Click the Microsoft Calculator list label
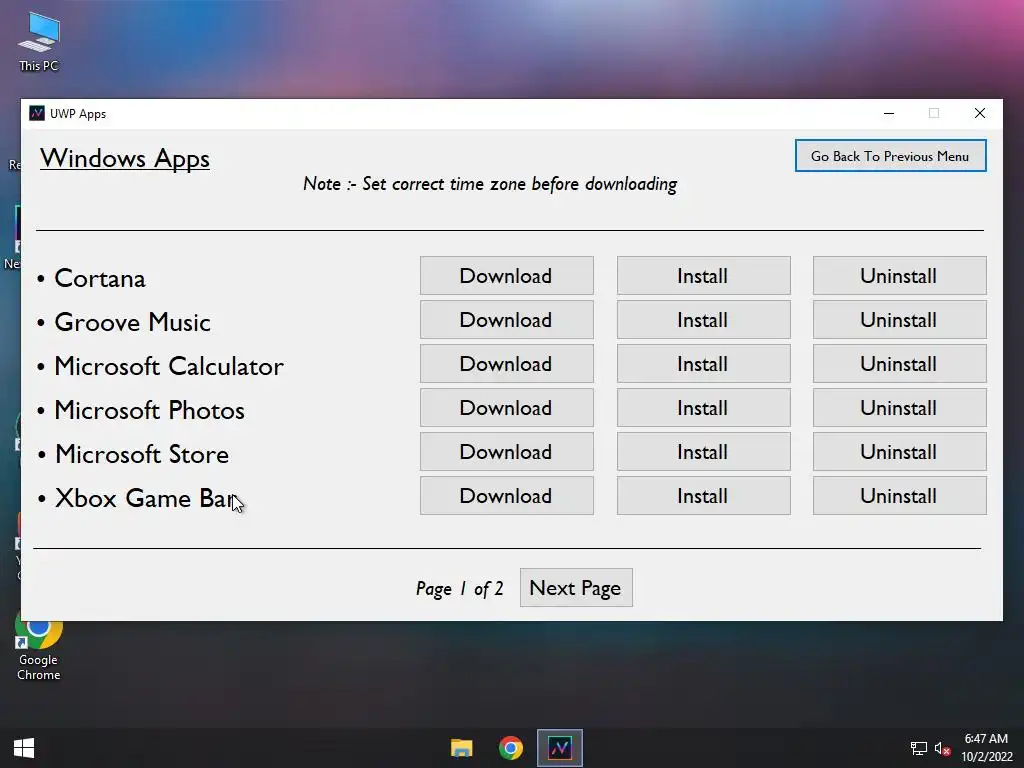The height and width of the screenshot is (768, 1024). point(168,366)
